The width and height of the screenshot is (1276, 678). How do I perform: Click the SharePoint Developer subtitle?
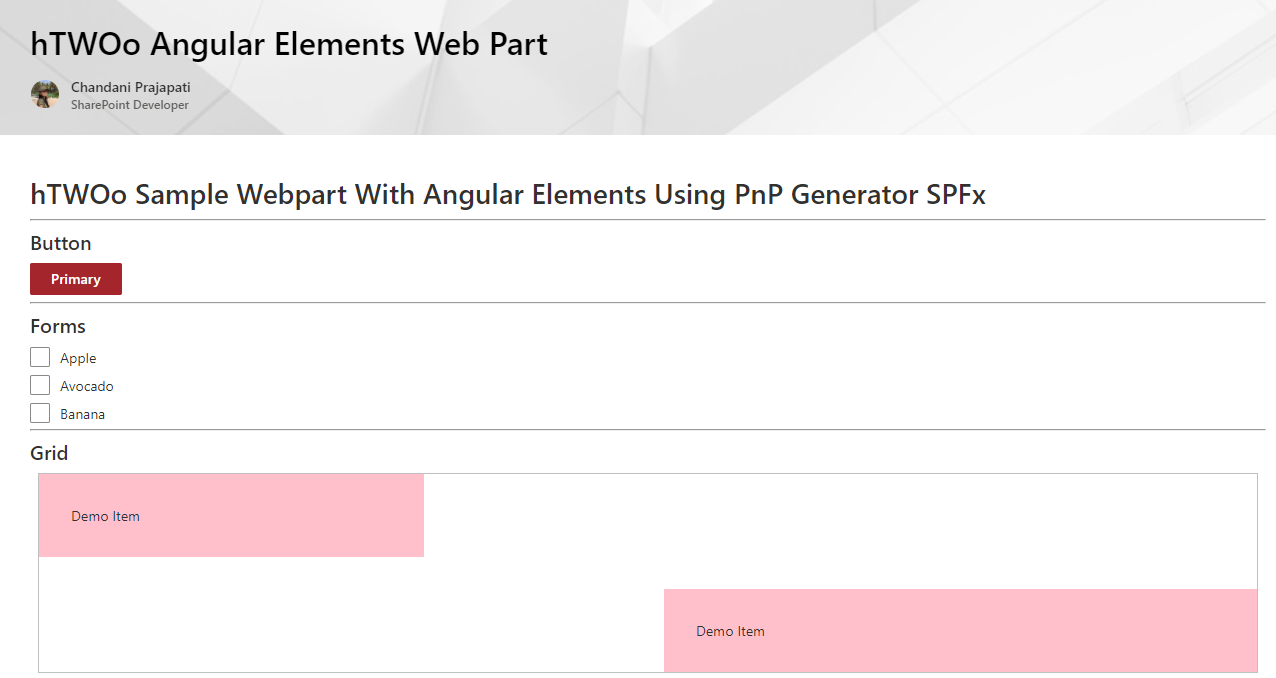click(130, 105)
